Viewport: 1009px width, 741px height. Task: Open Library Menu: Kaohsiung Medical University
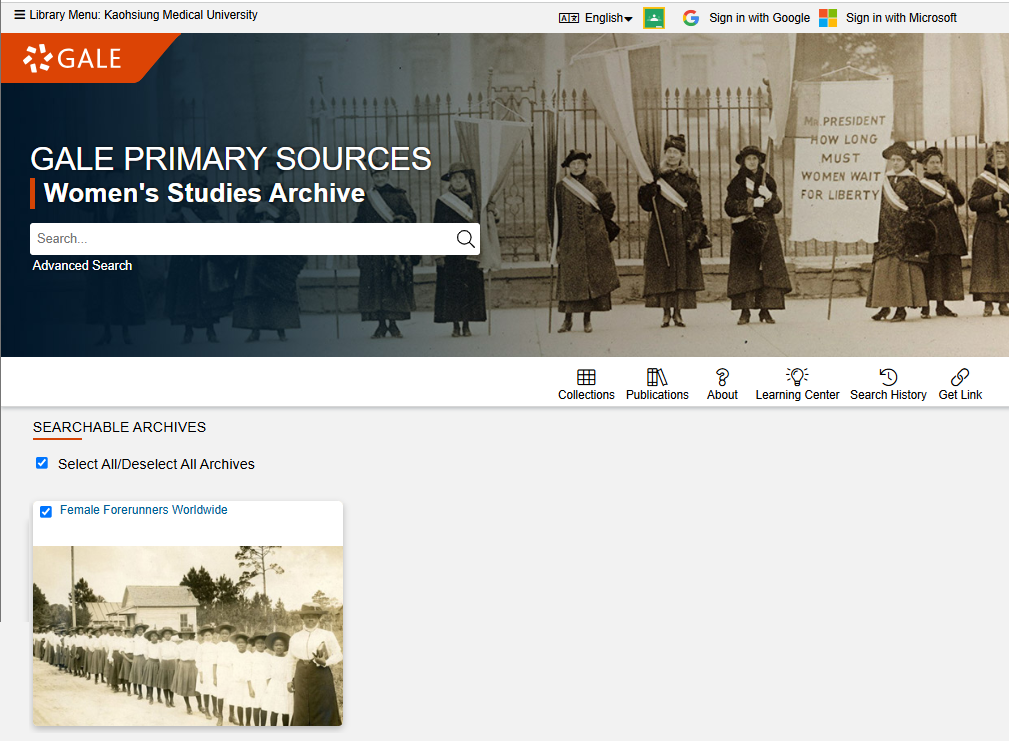[x=136, y=15]
